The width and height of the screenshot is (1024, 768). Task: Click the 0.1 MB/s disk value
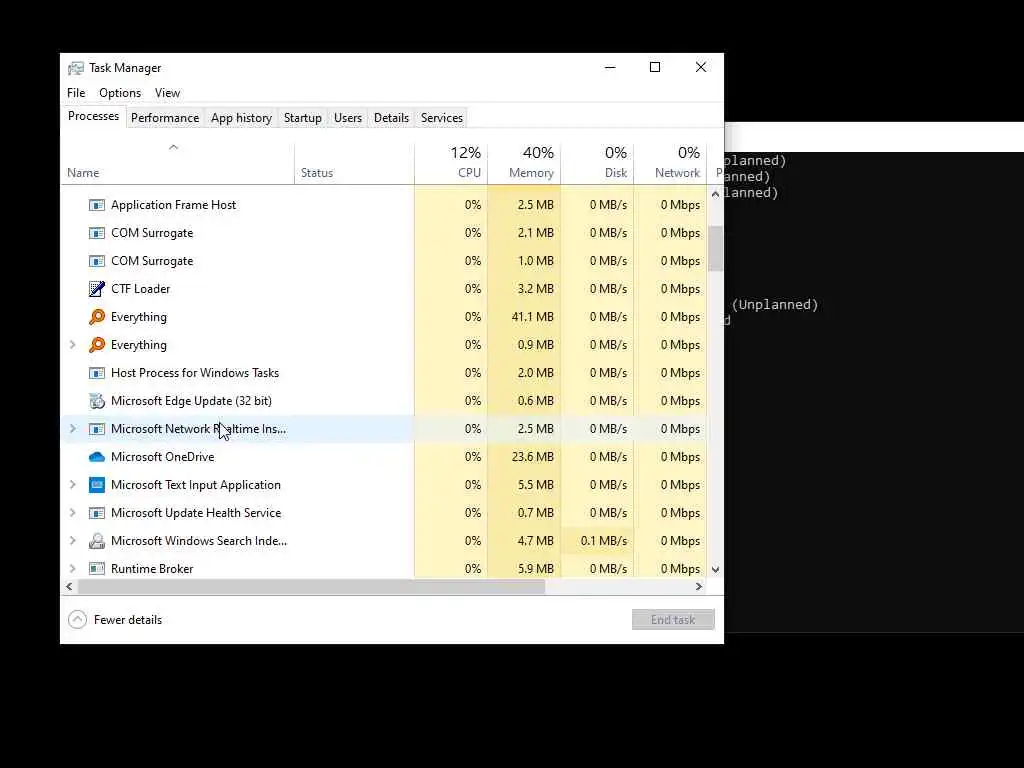pos(603,541)
